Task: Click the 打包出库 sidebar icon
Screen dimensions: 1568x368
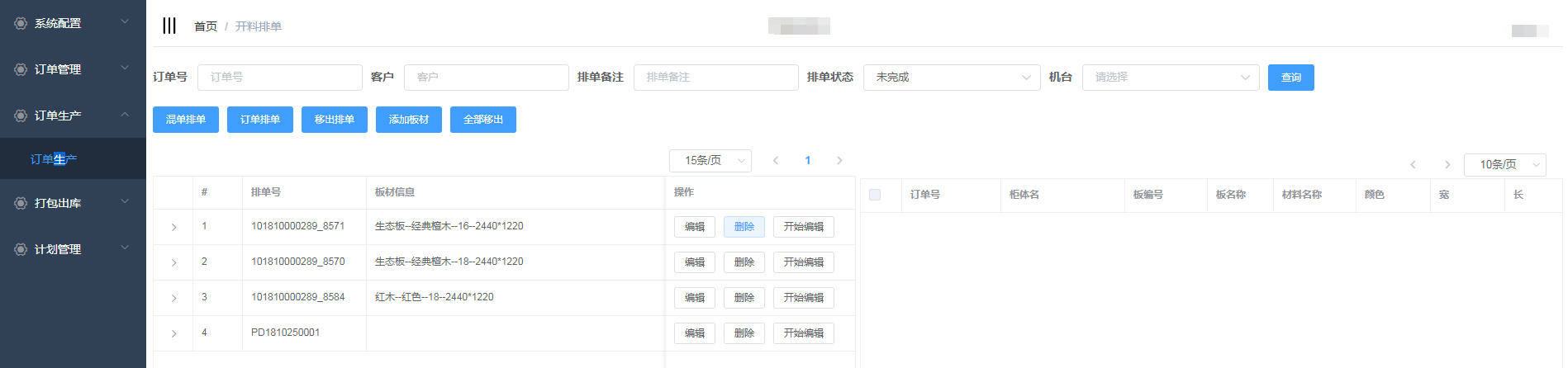Action: tap(21, 203)
